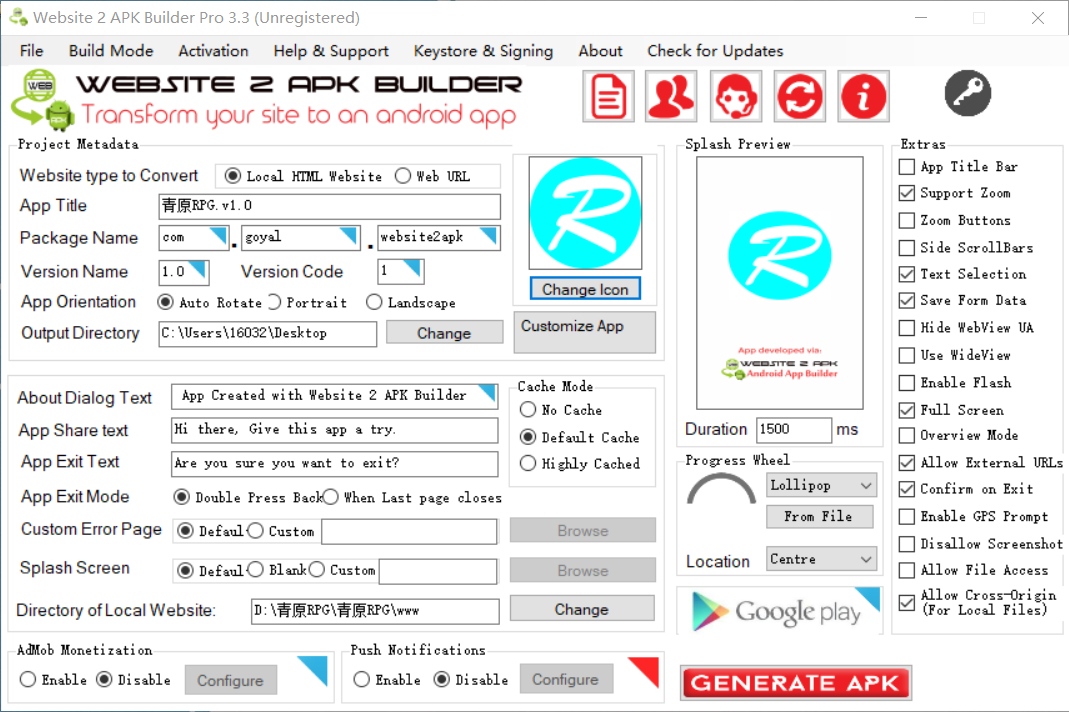Click the App Title input field

click(329, 206)
